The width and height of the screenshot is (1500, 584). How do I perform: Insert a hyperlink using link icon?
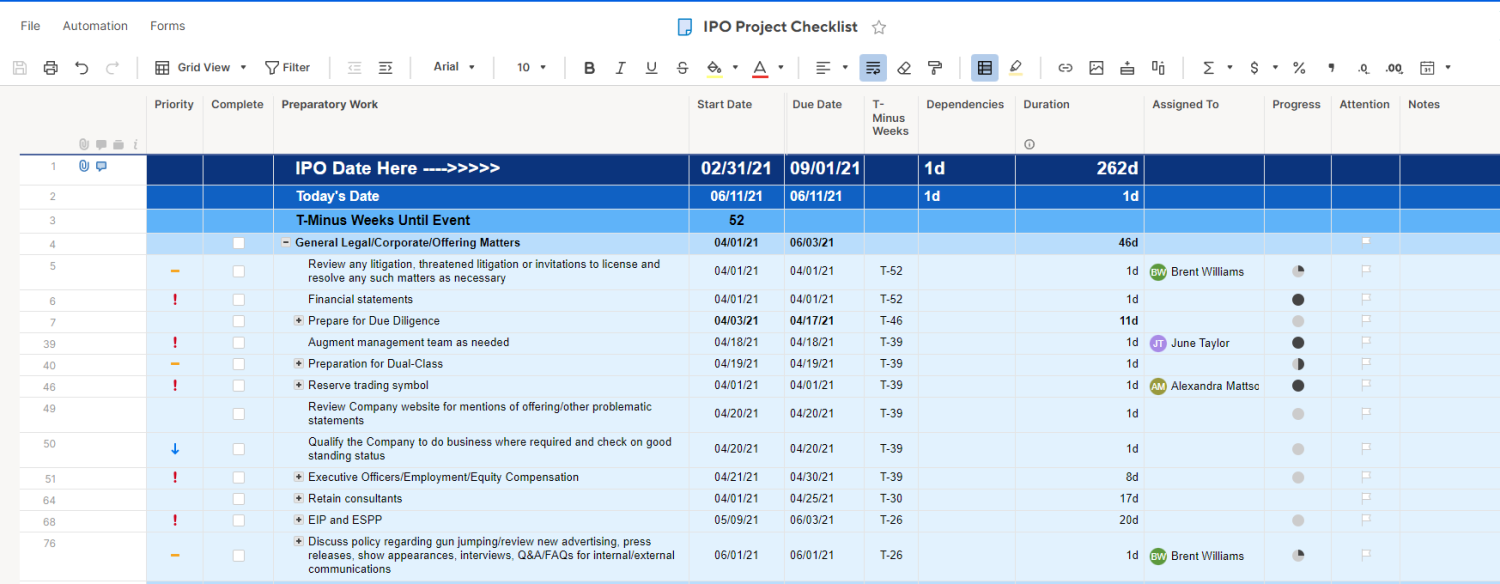click(1065, 68)
